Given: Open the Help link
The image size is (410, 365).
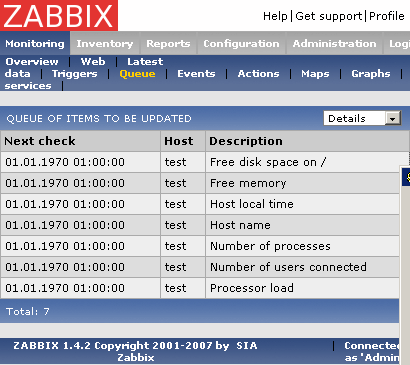Looking at the screenshot, I should (x=275, y=16).
